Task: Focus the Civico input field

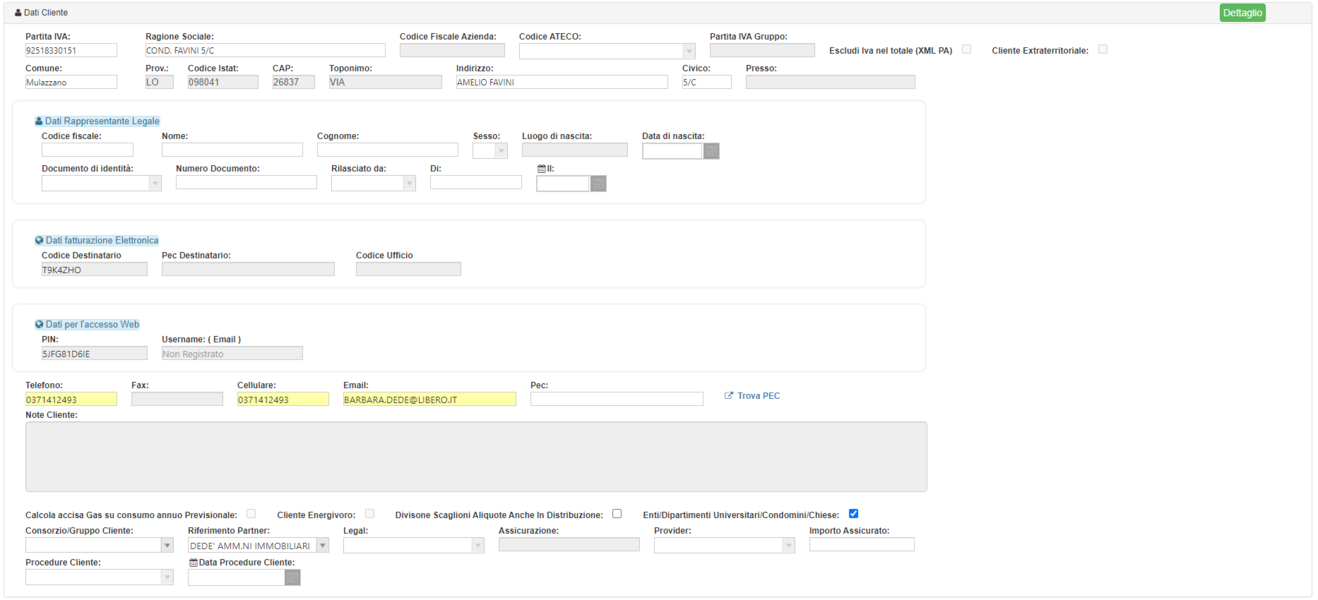Action: [707, 82]
